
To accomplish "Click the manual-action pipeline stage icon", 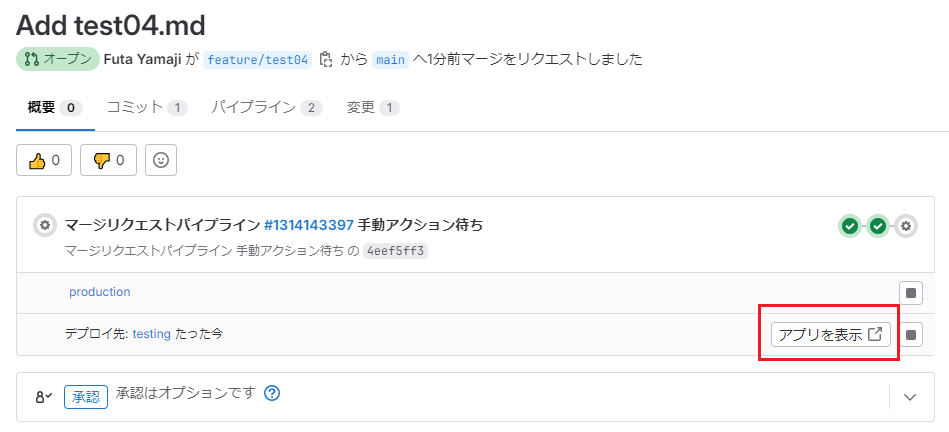I will pos(906,226).
